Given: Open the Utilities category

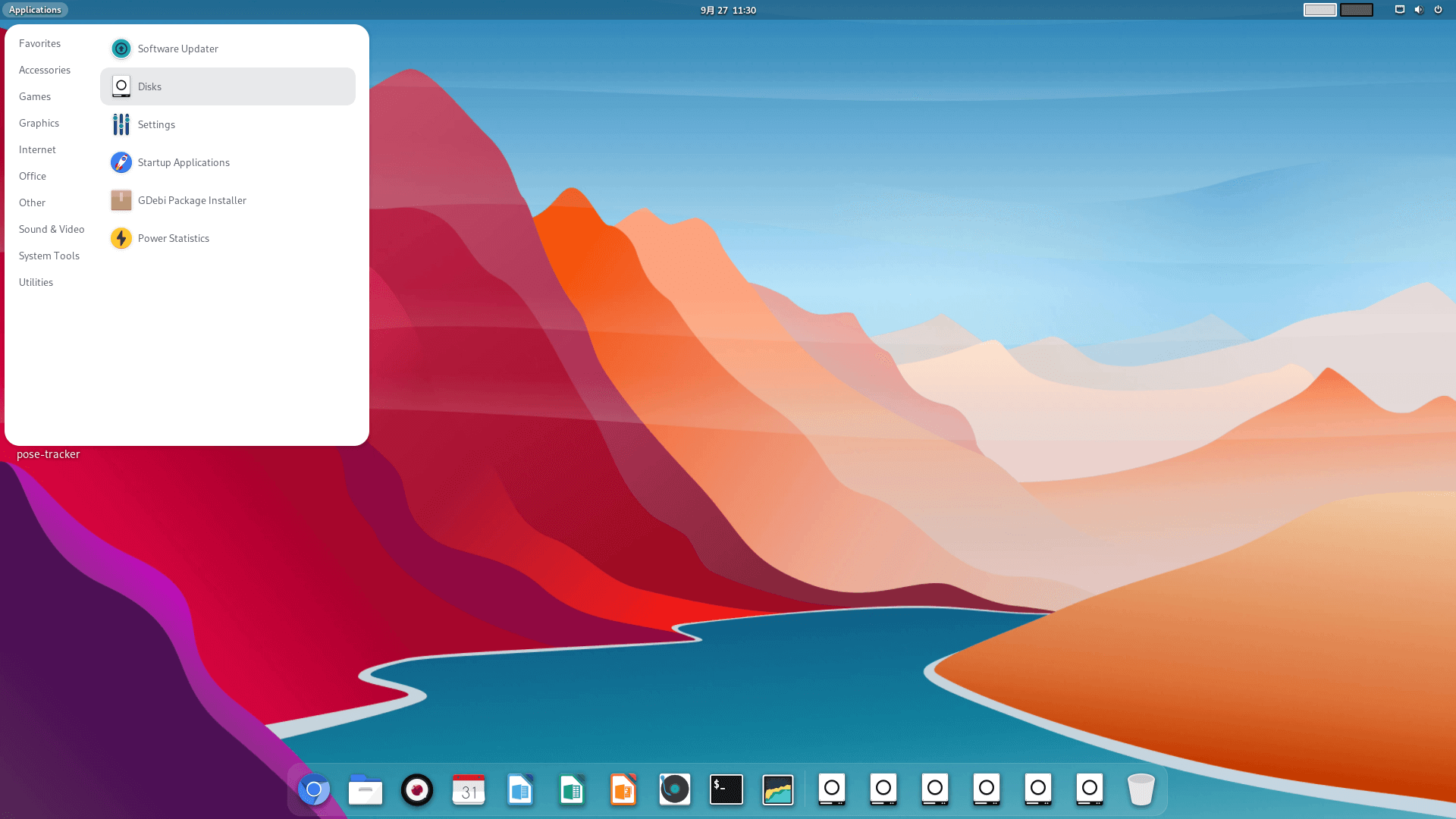Looking at the screenshot, I should (36, 282).
